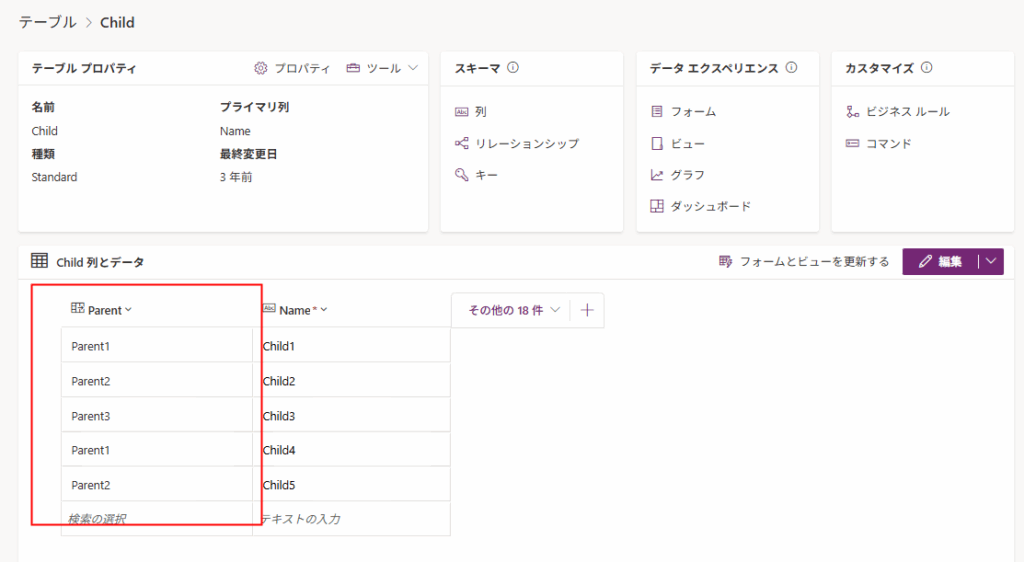This screenshot has height=562, width=1024.
Task: Open リレーションシップ in schema section
Action: (526, 143)
